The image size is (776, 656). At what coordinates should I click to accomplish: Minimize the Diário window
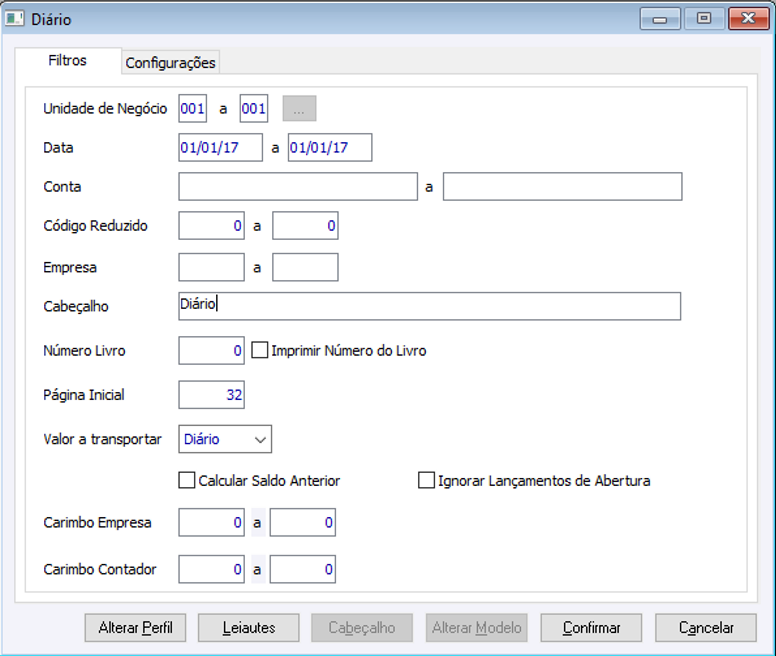click(660, 19)
